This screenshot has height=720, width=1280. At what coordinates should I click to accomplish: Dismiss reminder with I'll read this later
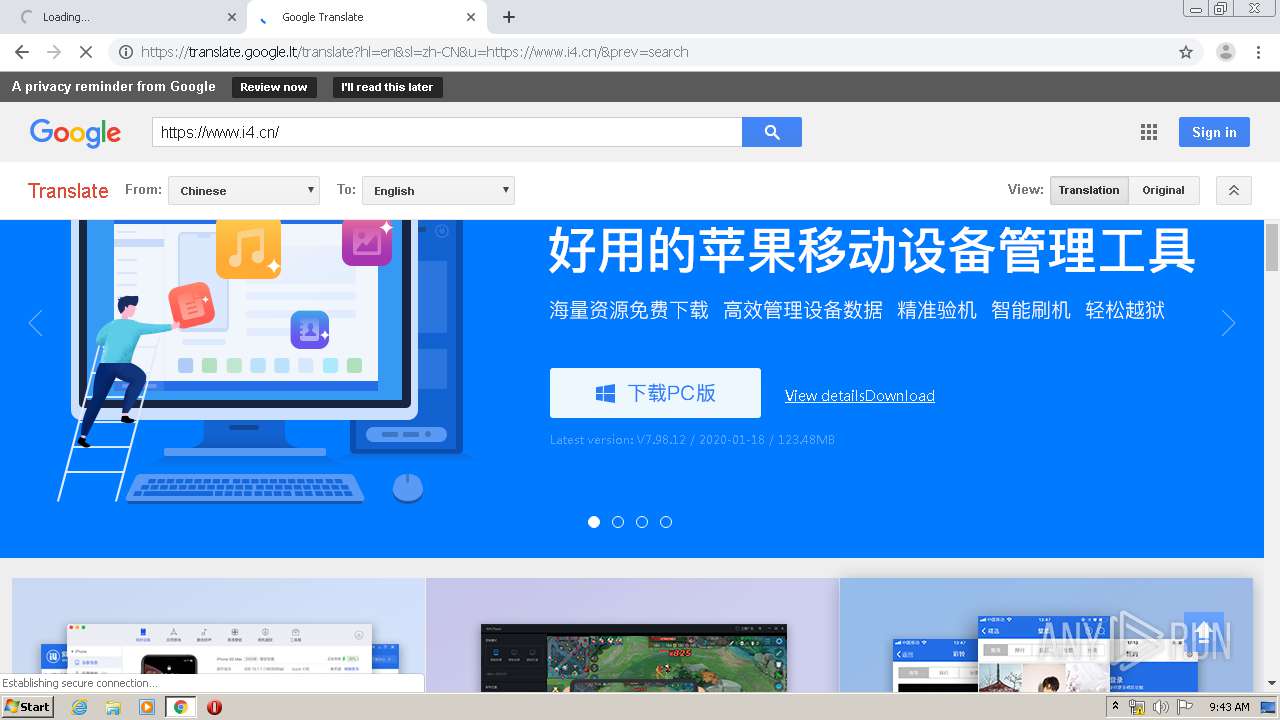pyautogui.click(x=387, y=87)
